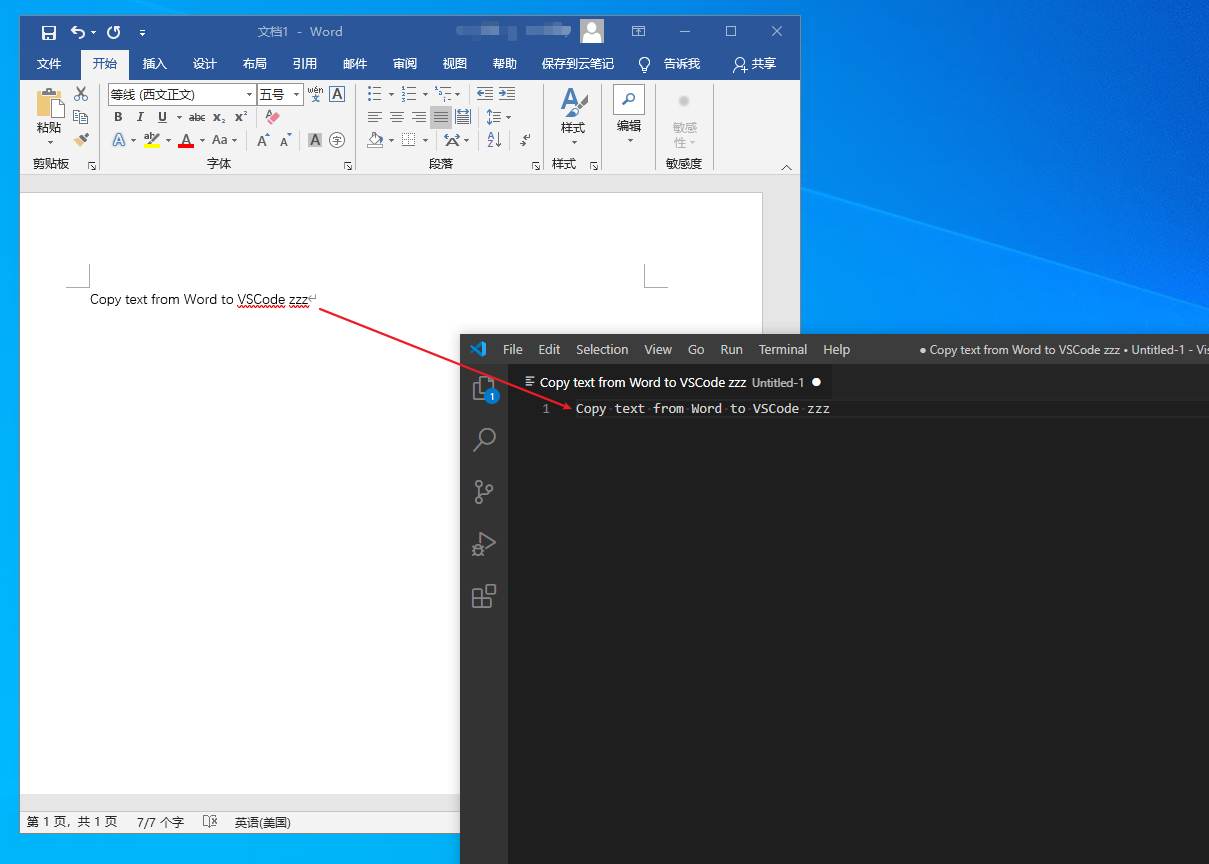1209x864 pixels.
Task: Toggle character shading A button
Action: pos(314,141)
